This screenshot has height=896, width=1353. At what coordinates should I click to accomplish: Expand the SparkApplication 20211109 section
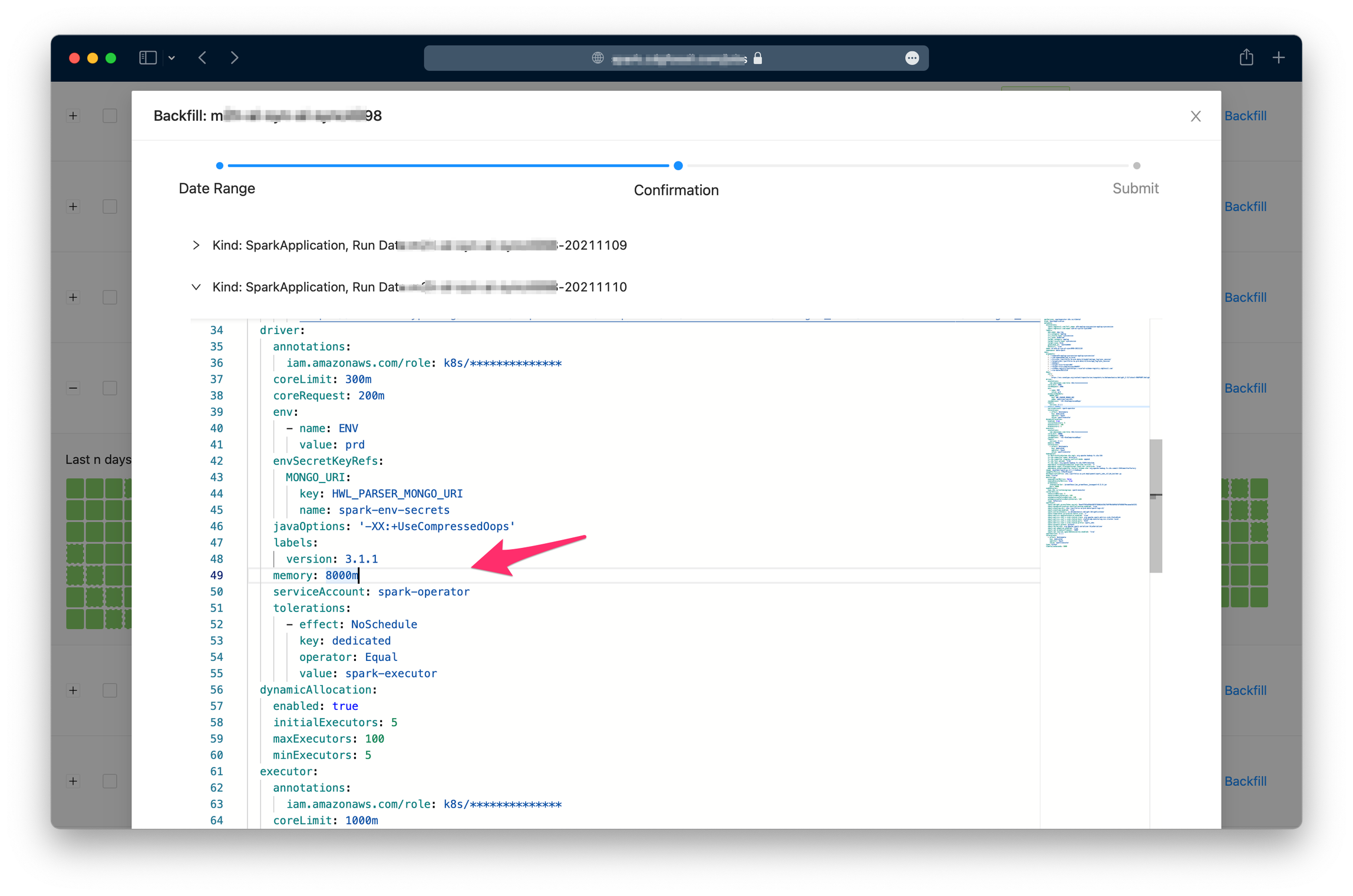point(196,245)
